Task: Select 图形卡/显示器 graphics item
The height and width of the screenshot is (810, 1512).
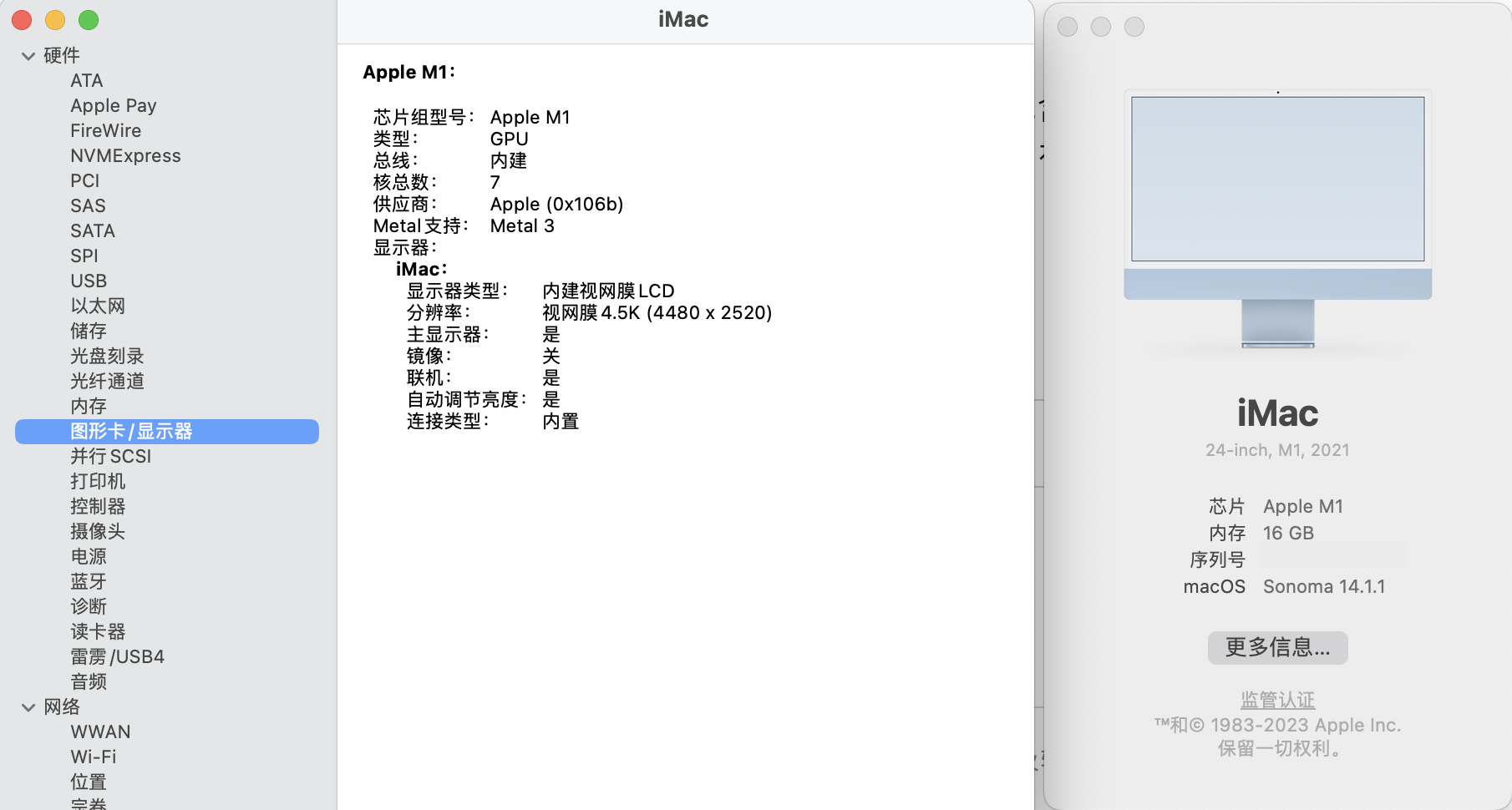Action: coord(131,432)
